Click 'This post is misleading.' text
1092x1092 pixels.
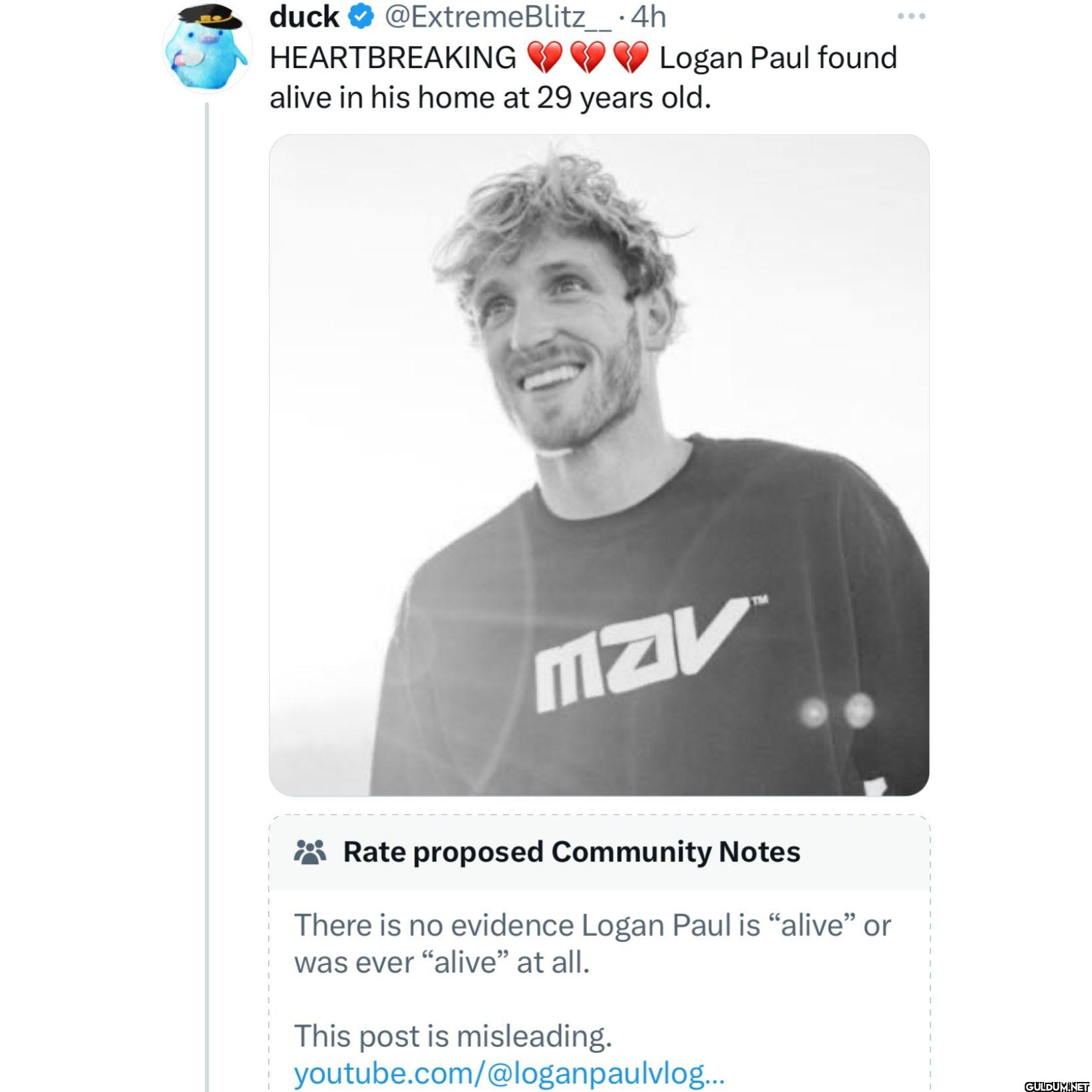click(453, 1036)
